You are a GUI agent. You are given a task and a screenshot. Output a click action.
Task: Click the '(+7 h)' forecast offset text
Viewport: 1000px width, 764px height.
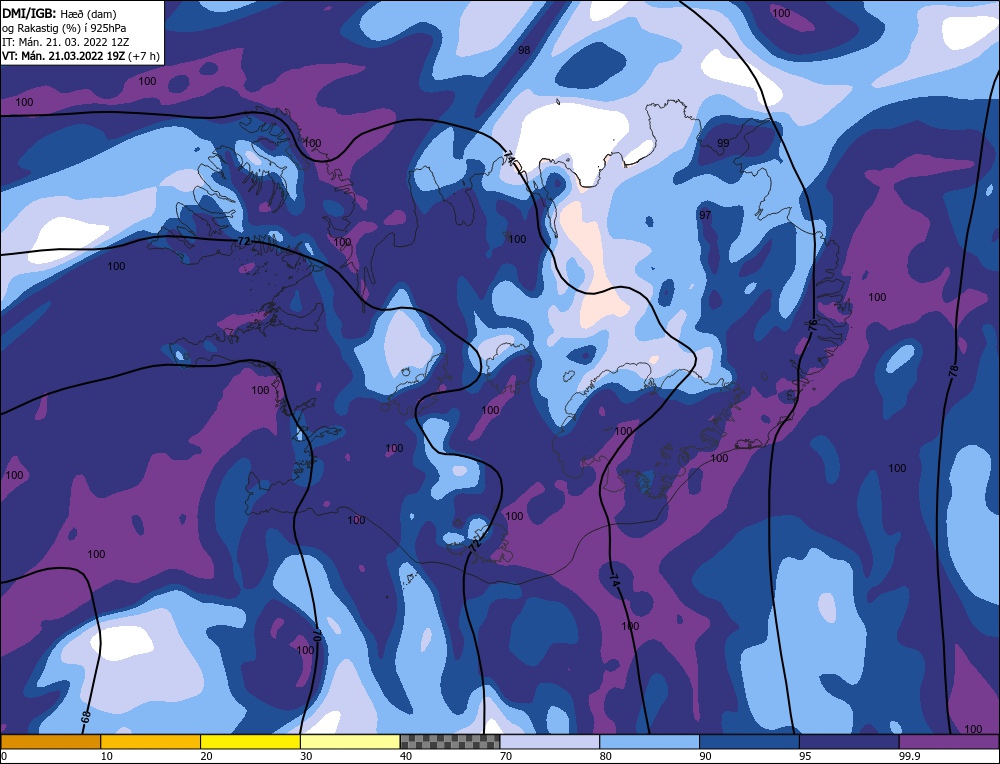(x=144, y=56)
